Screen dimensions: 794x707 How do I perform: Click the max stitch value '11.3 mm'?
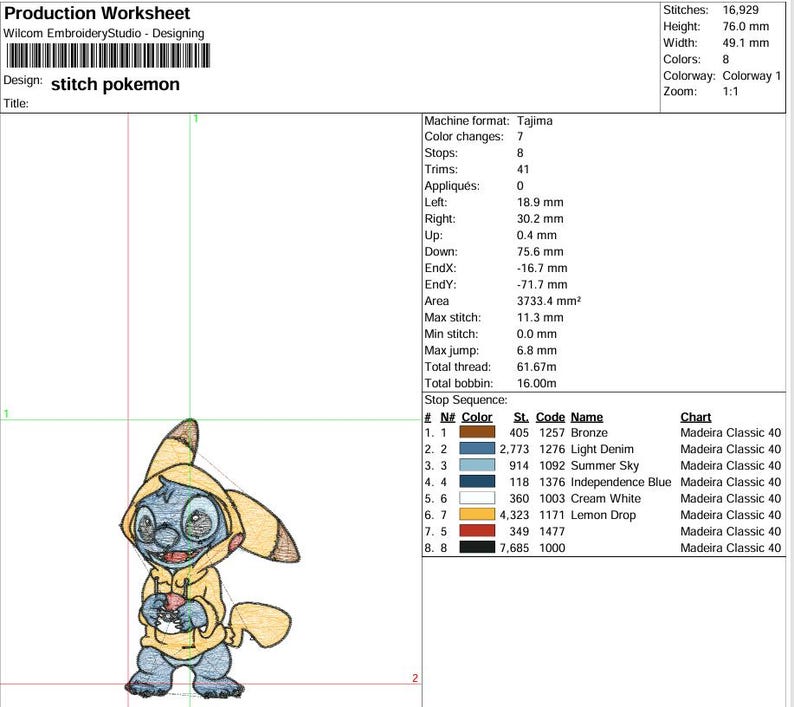coord(540,318)
